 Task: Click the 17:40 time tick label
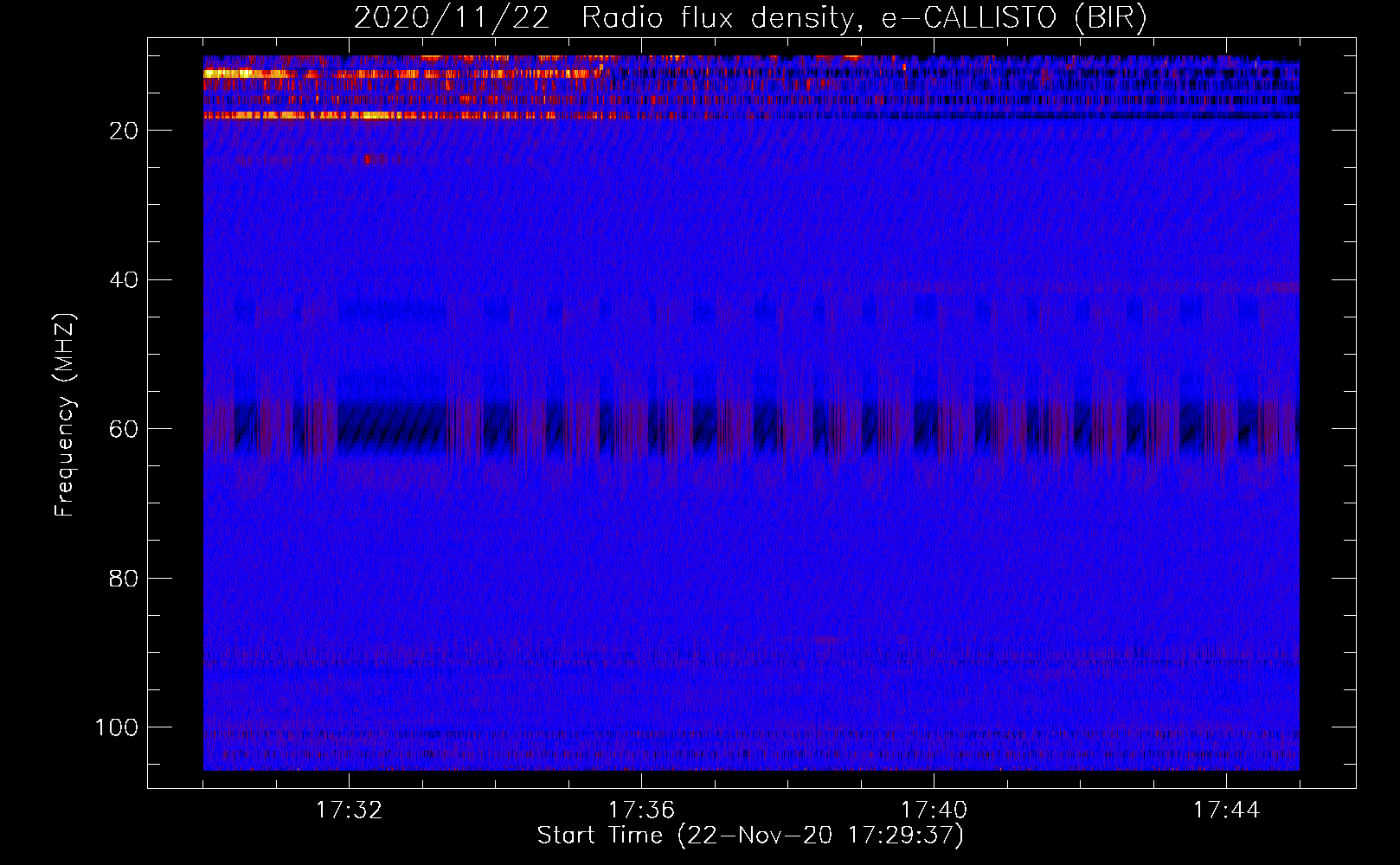click(934, 811)
